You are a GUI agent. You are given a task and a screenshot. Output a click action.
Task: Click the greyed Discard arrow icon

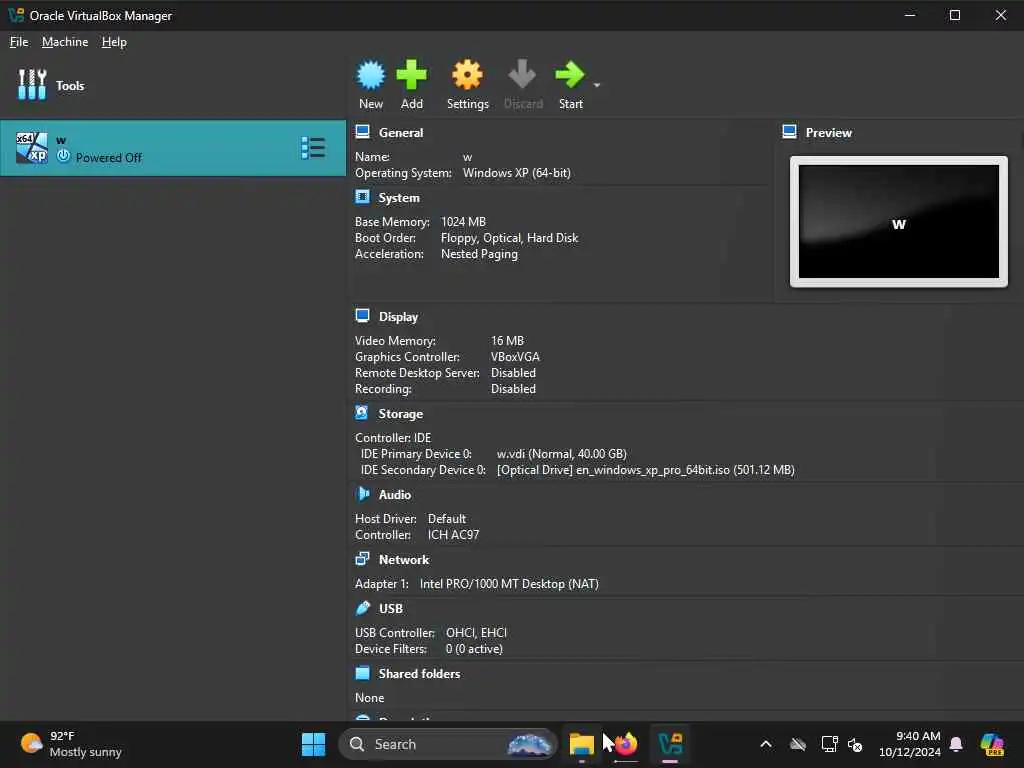(522, 75)
